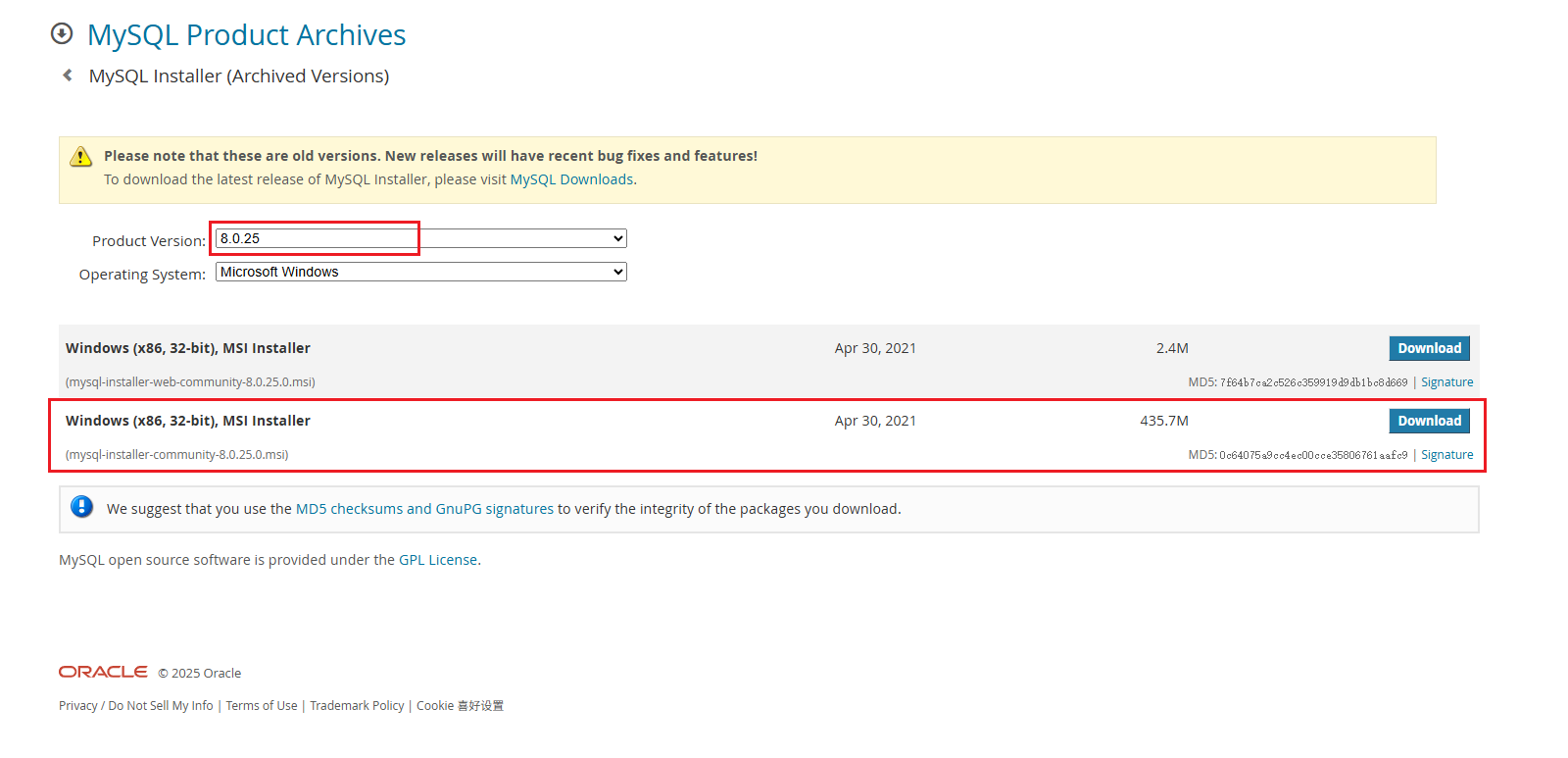Click the yellow warning triangle icon
This screenshot has width=1568, height=758.
tap(81, 157)
